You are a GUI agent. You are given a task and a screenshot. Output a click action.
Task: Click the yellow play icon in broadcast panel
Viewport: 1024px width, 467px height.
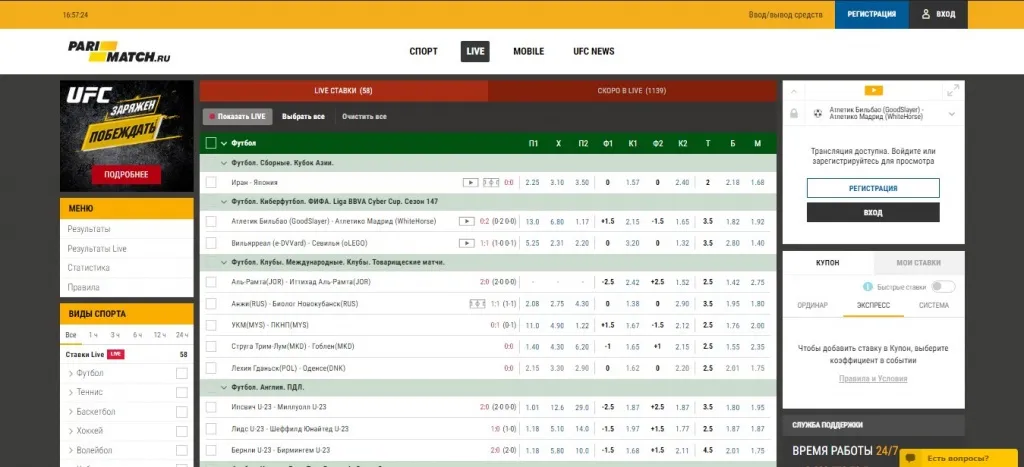[x=873, y=91]
